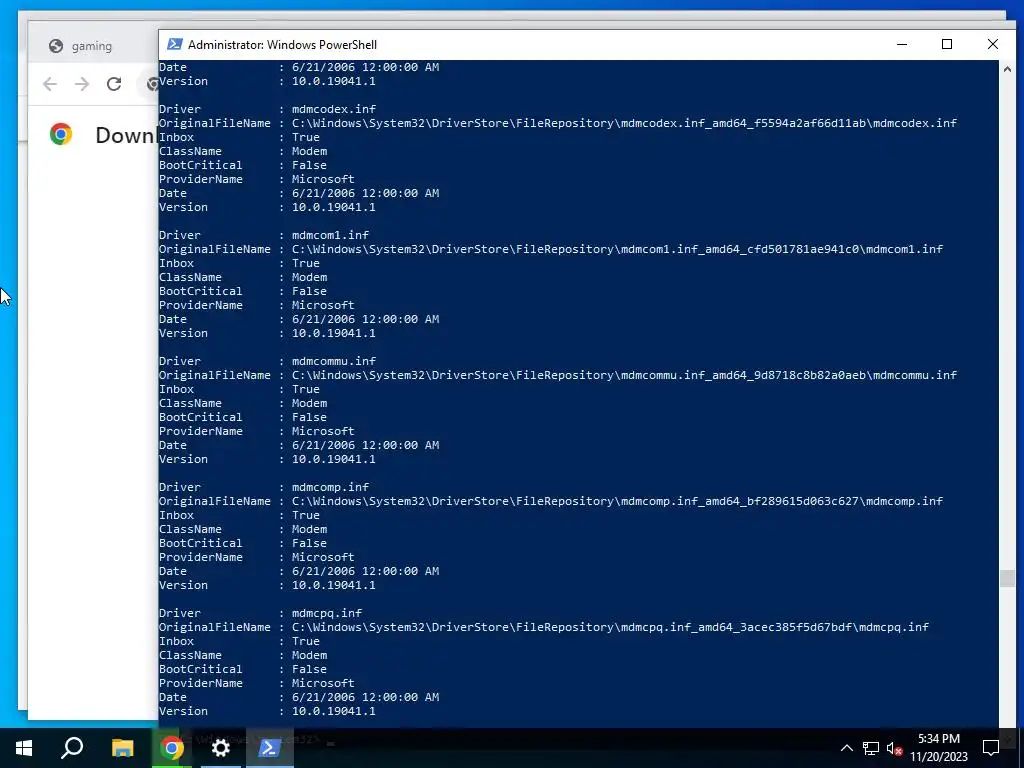Click the mdmcpq.inf OriginalFileName path

tap(610, 627)
